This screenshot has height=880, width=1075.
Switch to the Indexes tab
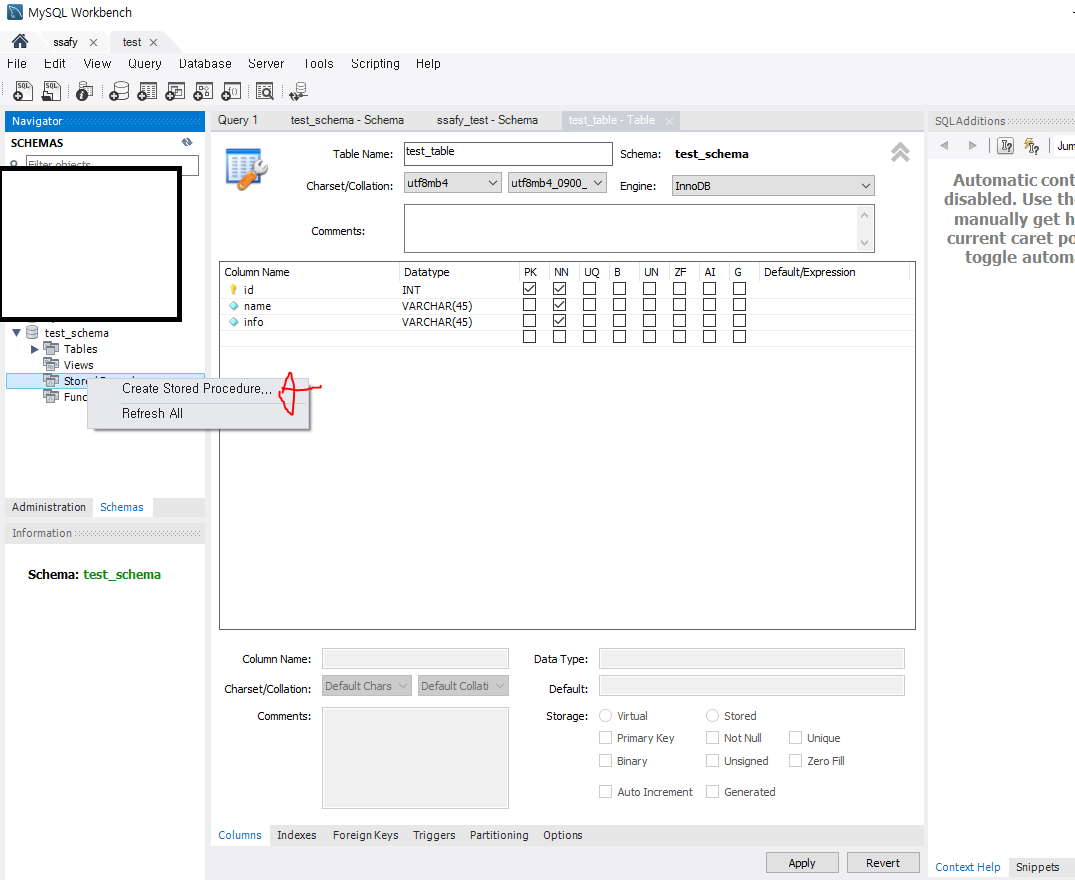pos(297,835)
